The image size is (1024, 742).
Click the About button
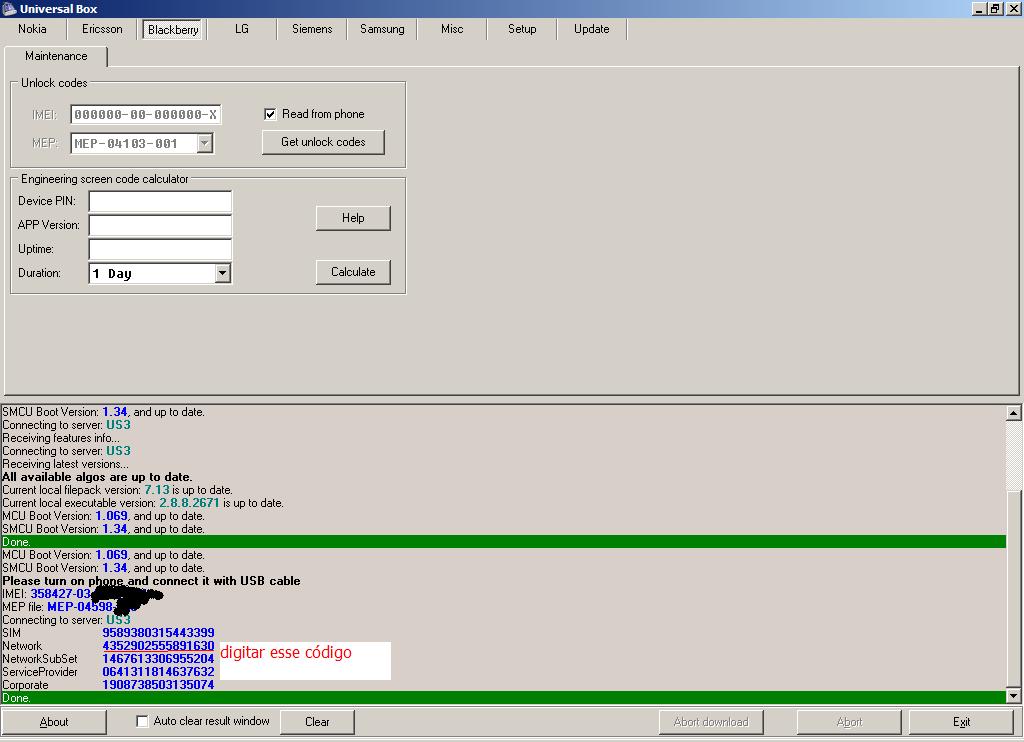(x=54, y=722)
